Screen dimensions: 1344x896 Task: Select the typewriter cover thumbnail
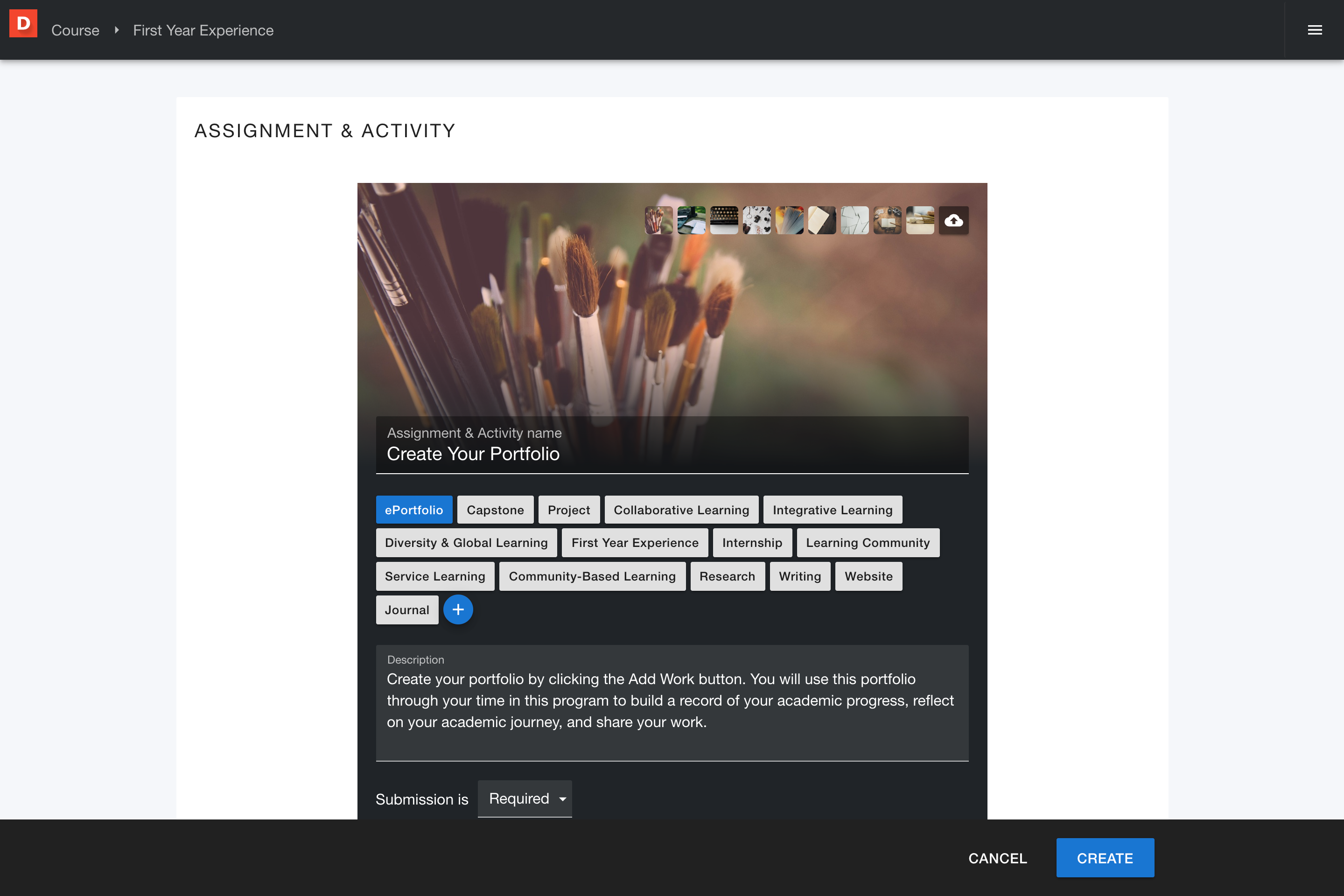click(x=724, y=220)
